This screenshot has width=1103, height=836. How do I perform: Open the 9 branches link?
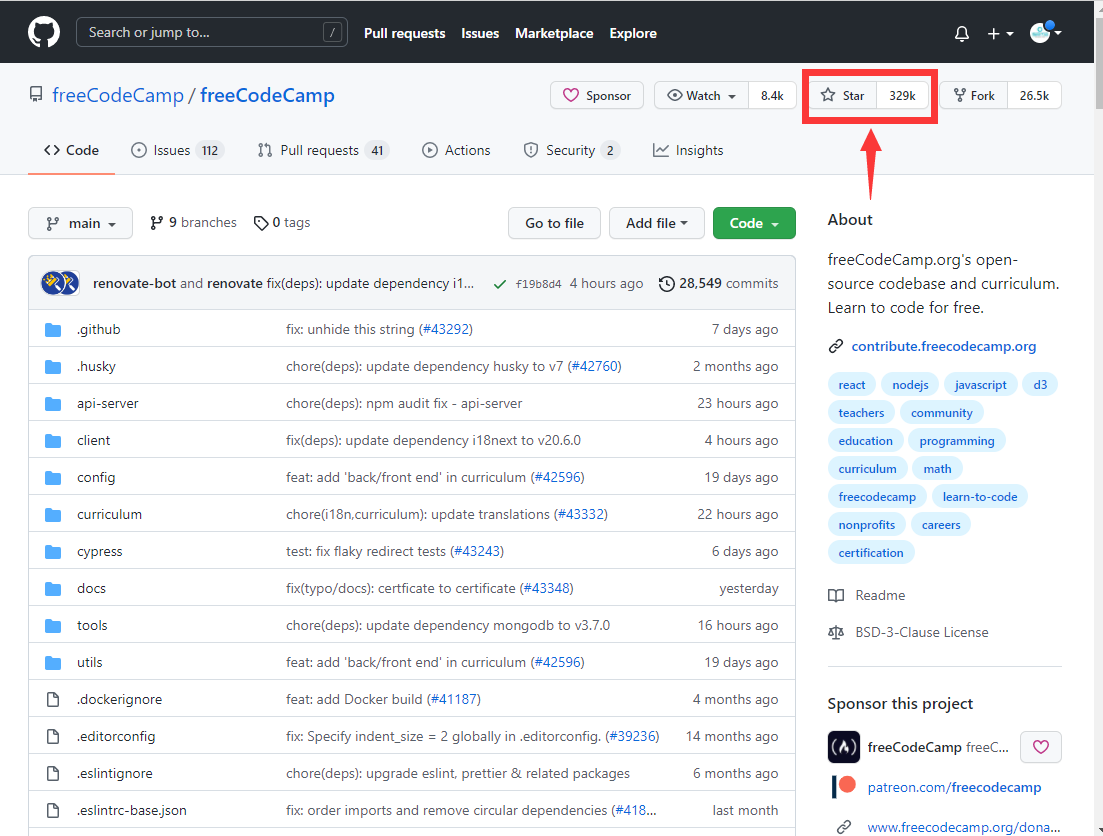pyautogui.click(x=193, y=222)
